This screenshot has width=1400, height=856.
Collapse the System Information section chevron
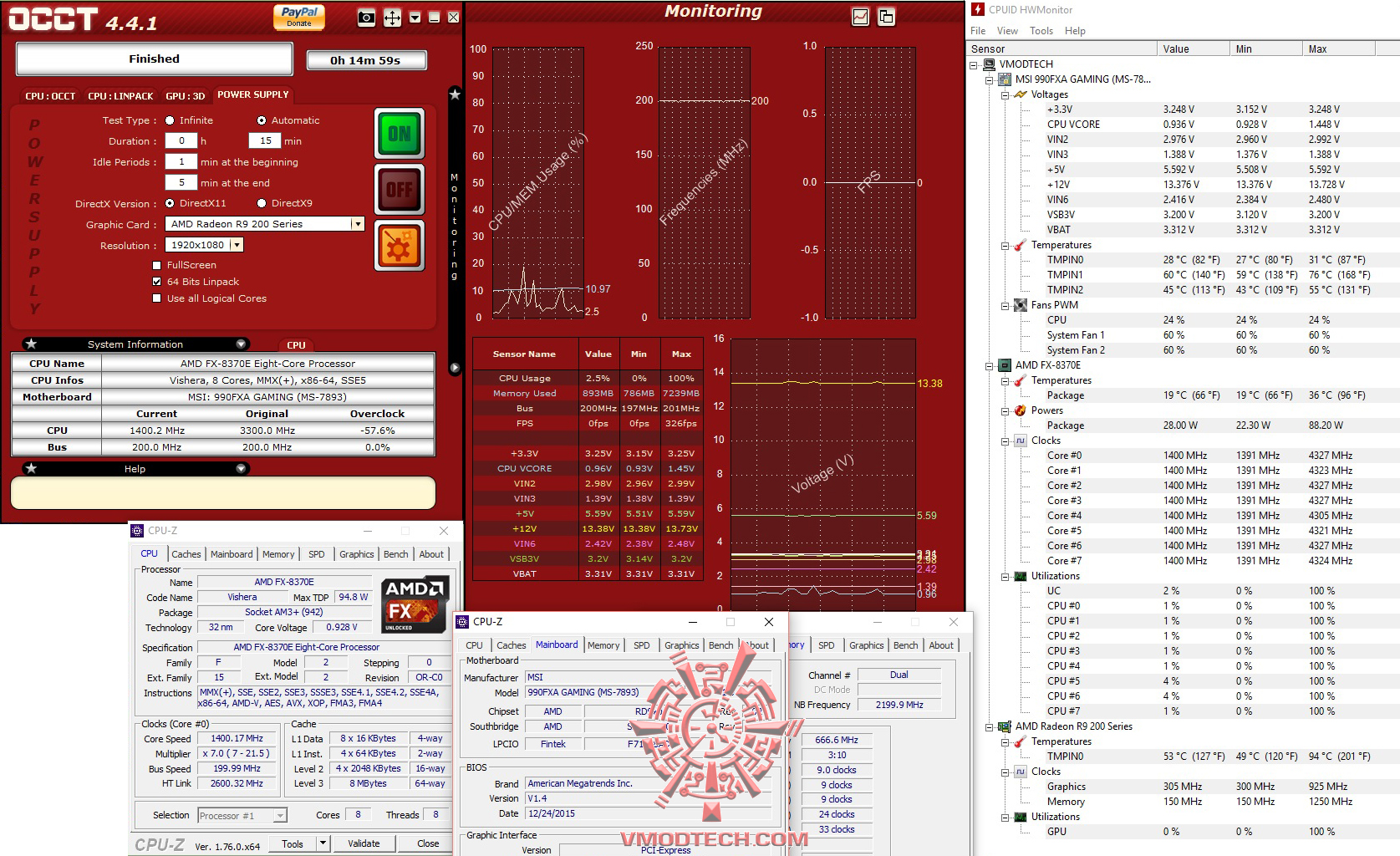point(241,344)
